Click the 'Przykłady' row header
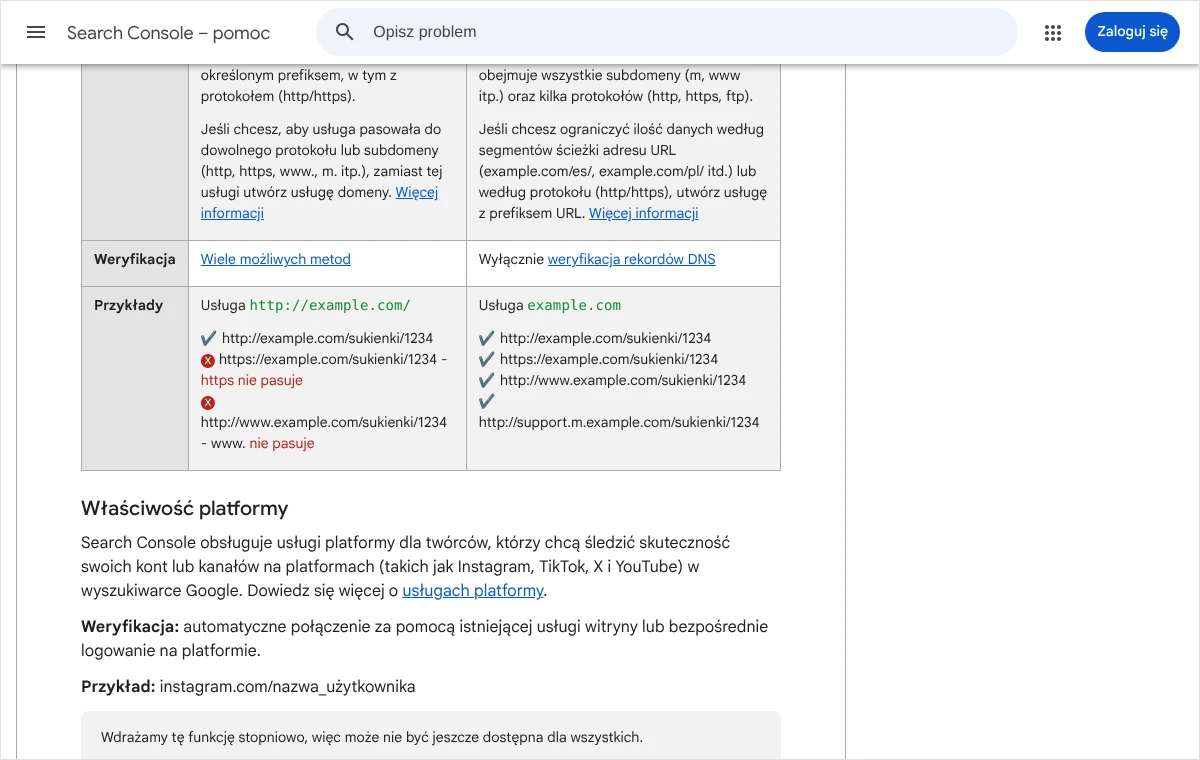 click(128, 305)
